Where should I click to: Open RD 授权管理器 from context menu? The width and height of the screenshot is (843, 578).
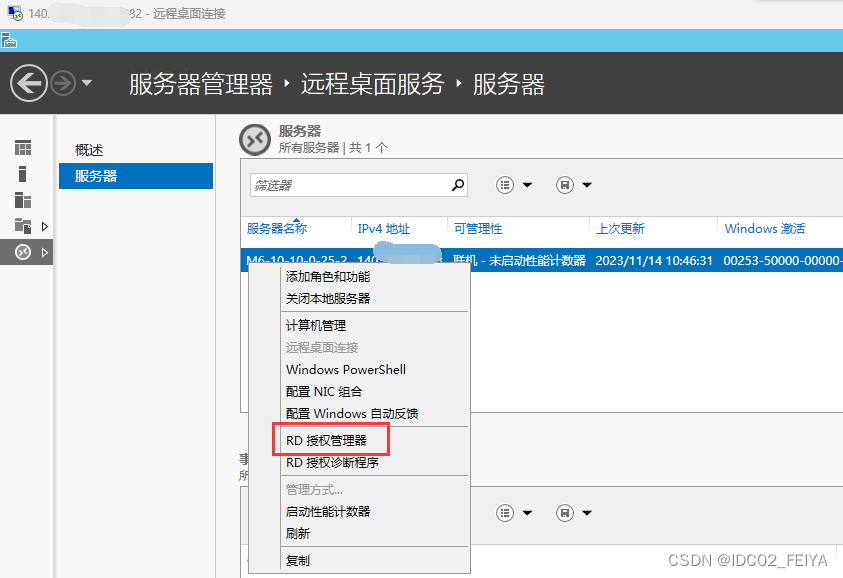point(326,440)
